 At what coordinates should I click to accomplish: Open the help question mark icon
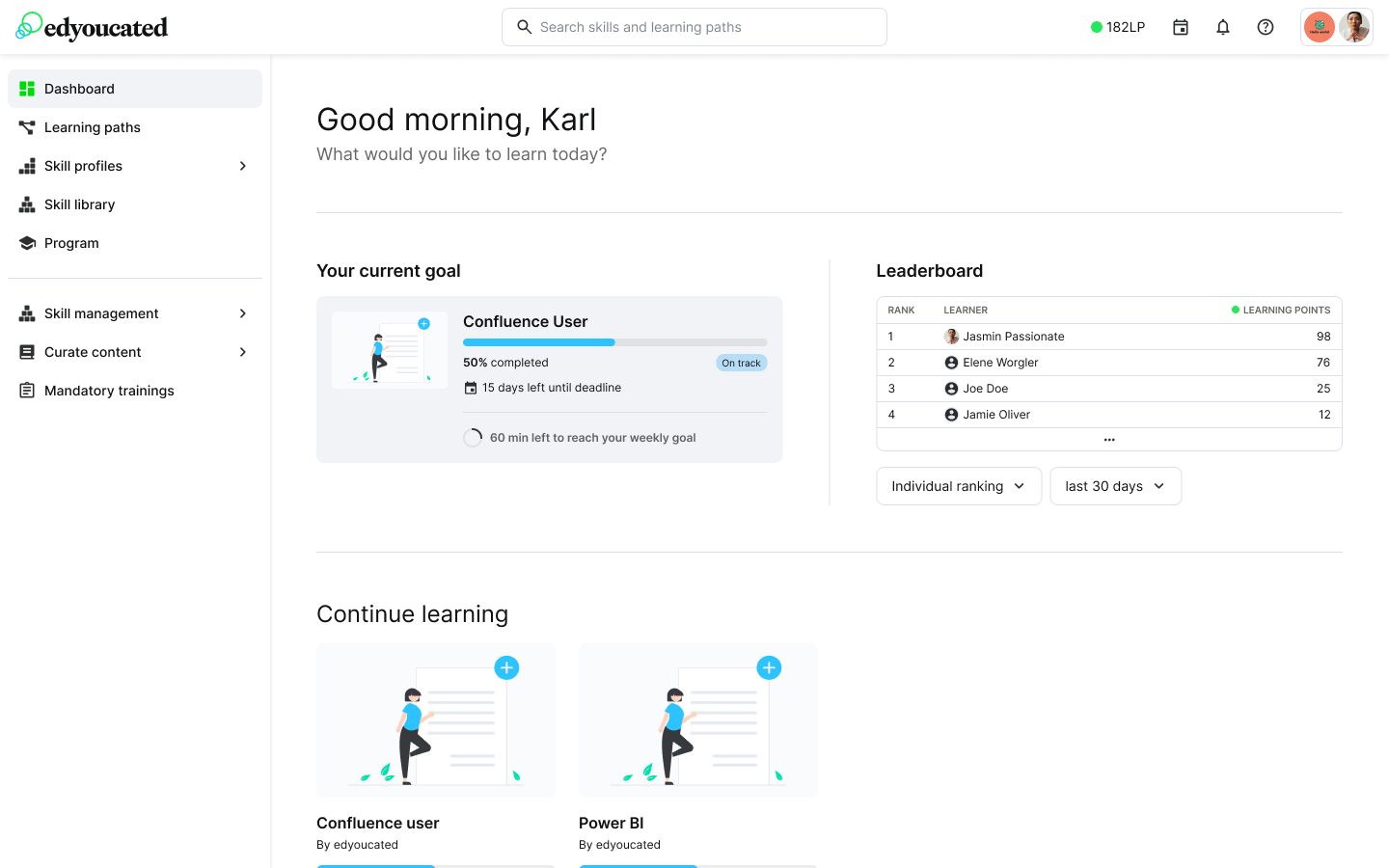tap(1265, 27)
